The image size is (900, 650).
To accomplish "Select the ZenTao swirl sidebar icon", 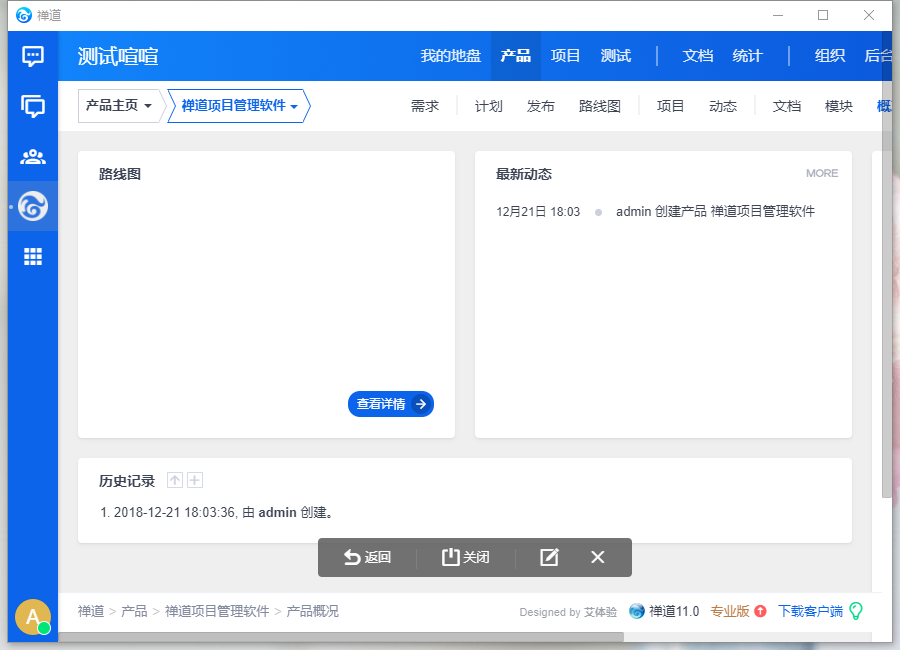I will pos(33,206).
